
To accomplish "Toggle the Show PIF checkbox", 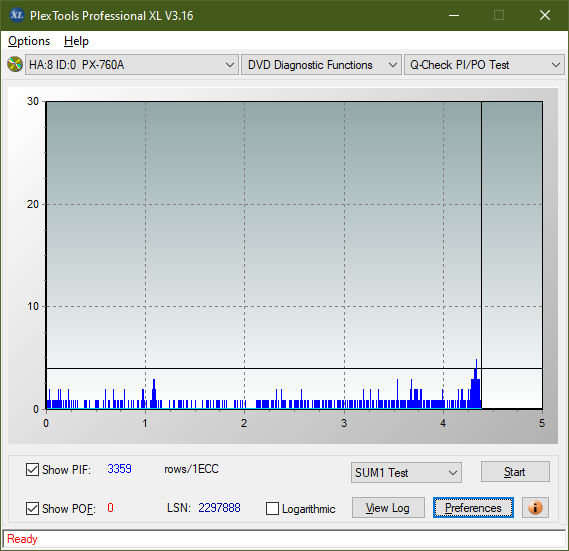I will tap(32, 469).
